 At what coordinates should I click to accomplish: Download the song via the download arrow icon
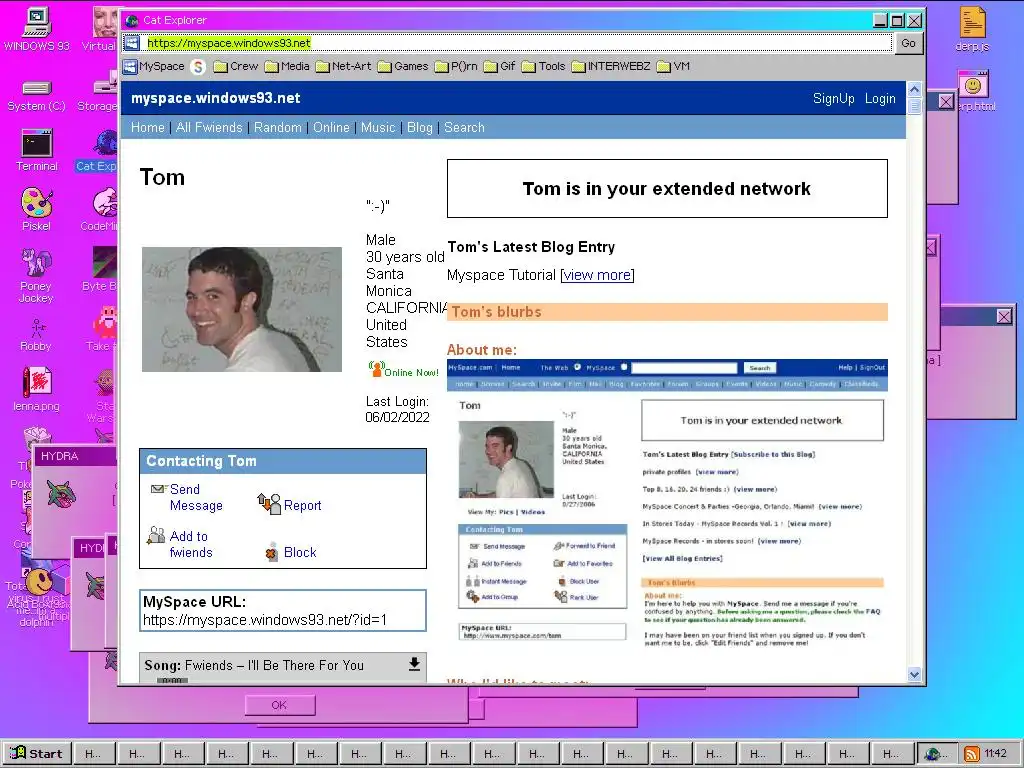[x=414, y=664]
